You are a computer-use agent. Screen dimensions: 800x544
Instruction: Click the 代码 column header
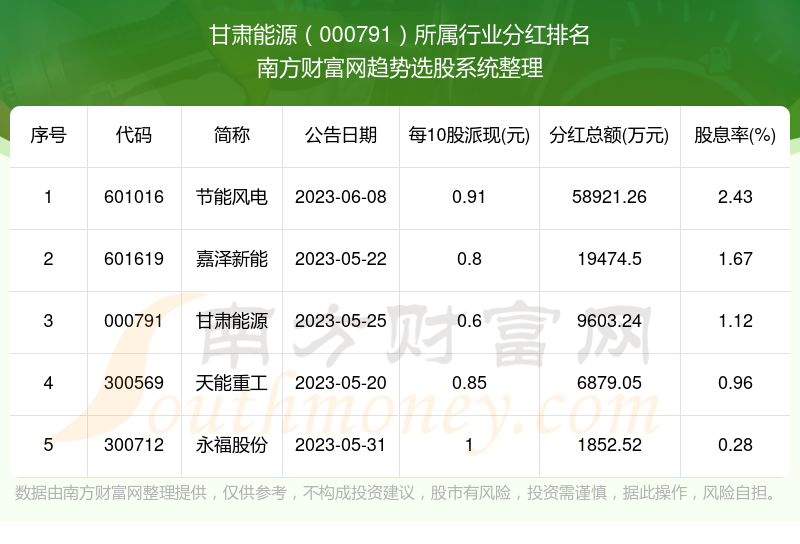(133, 136)
